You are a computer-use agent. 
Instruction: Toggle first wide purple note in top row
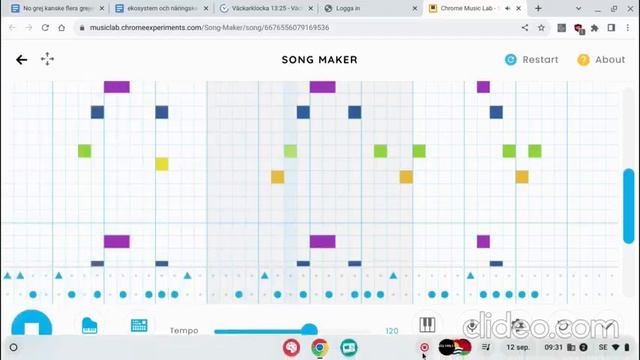[117, 87]
